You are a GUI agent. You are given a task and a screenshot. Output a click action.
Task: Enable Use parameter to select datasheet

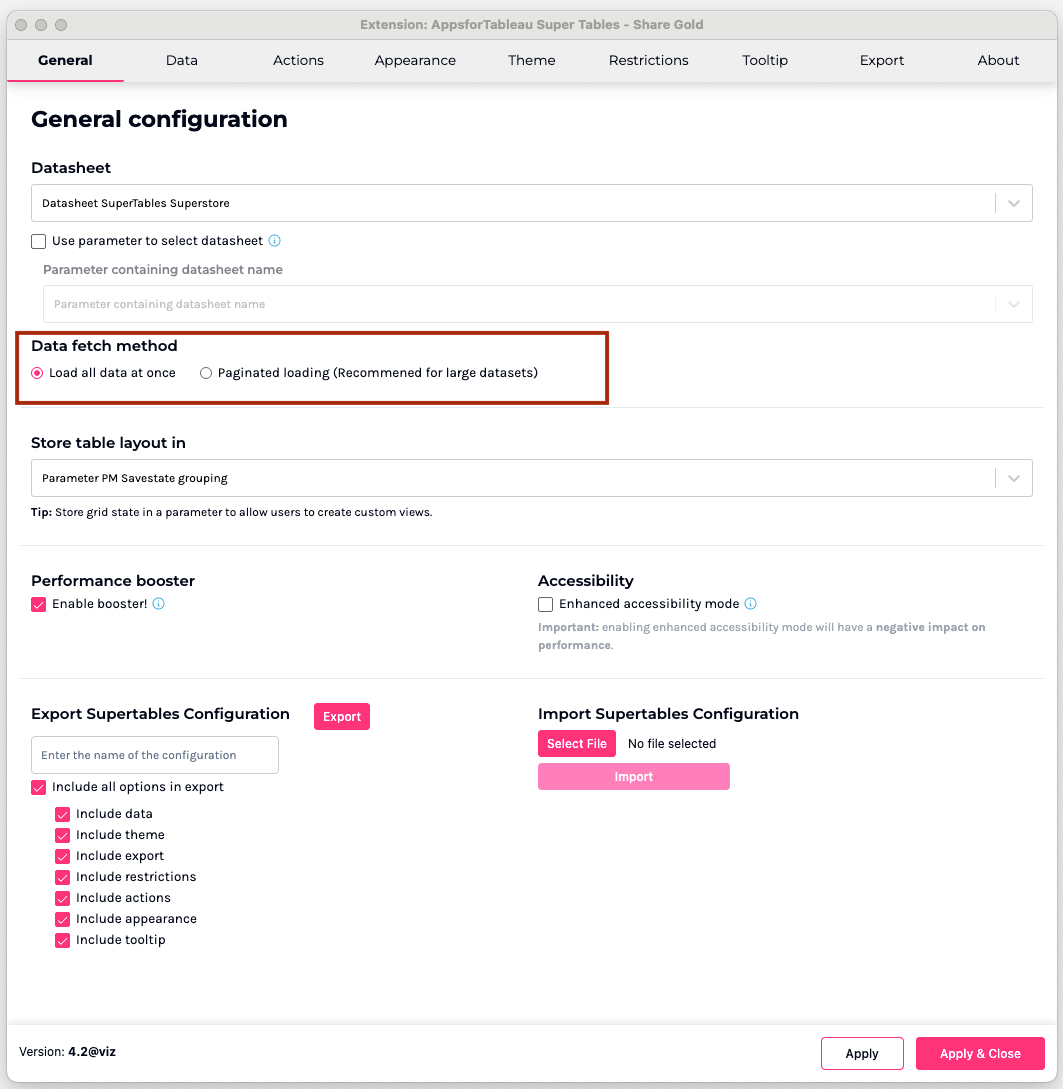[x=39, y=241]
